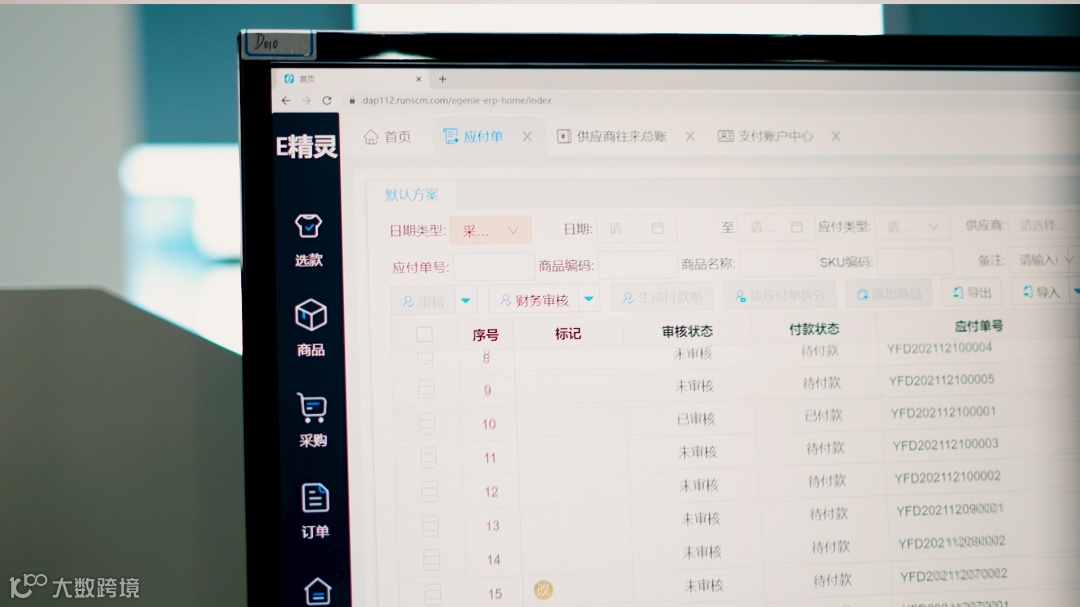Open the 应付类型 dropdown
This screenshot has height=607, width=1080.
click(x=912, y=226)
